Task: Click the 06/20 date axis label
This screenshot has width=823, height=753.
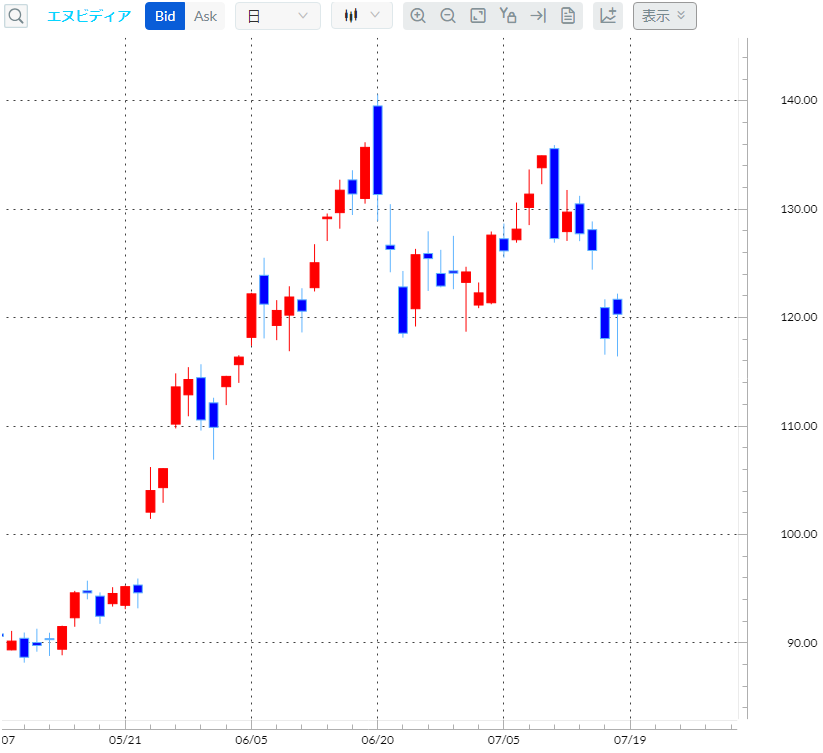Action: pos(377,740)
